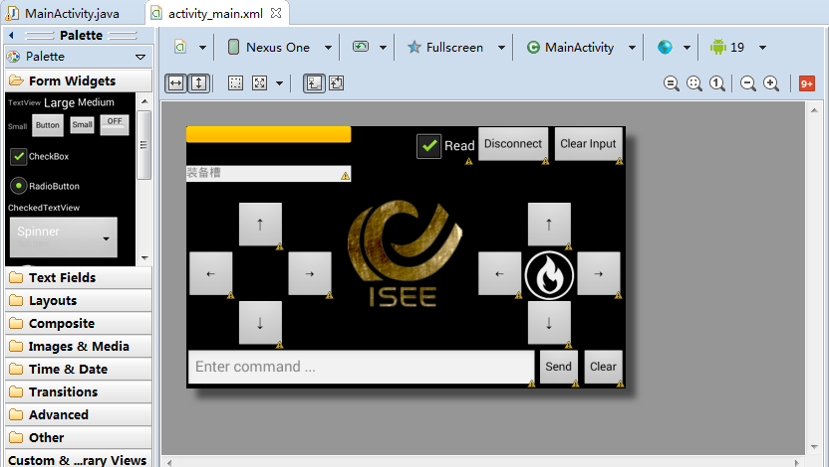
Task: Click the red lint warnings badge
Action: pyautogui.click(x=806, y=84)
